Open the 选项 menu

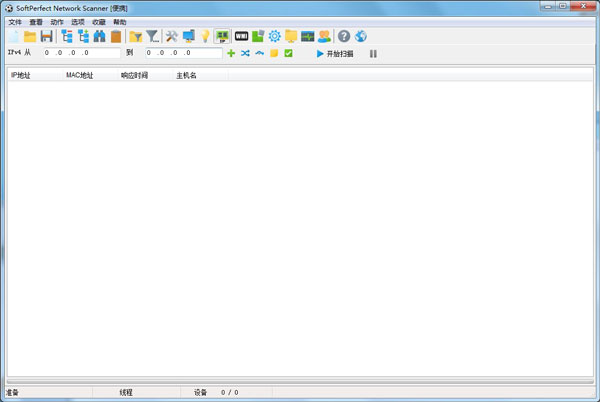[77, 21]
